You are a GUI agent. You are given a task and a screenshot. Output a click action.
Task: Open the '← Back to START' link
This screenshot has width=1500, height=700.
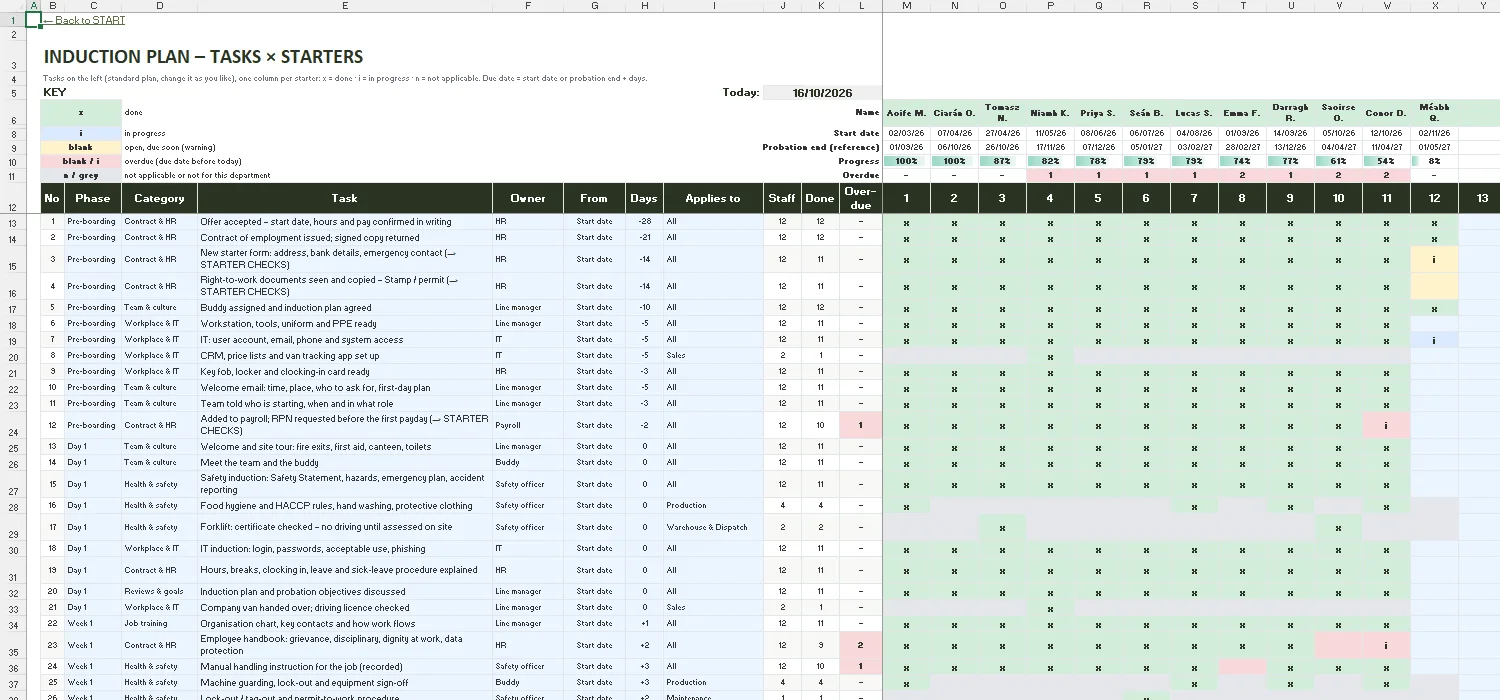tap(84, 20)
